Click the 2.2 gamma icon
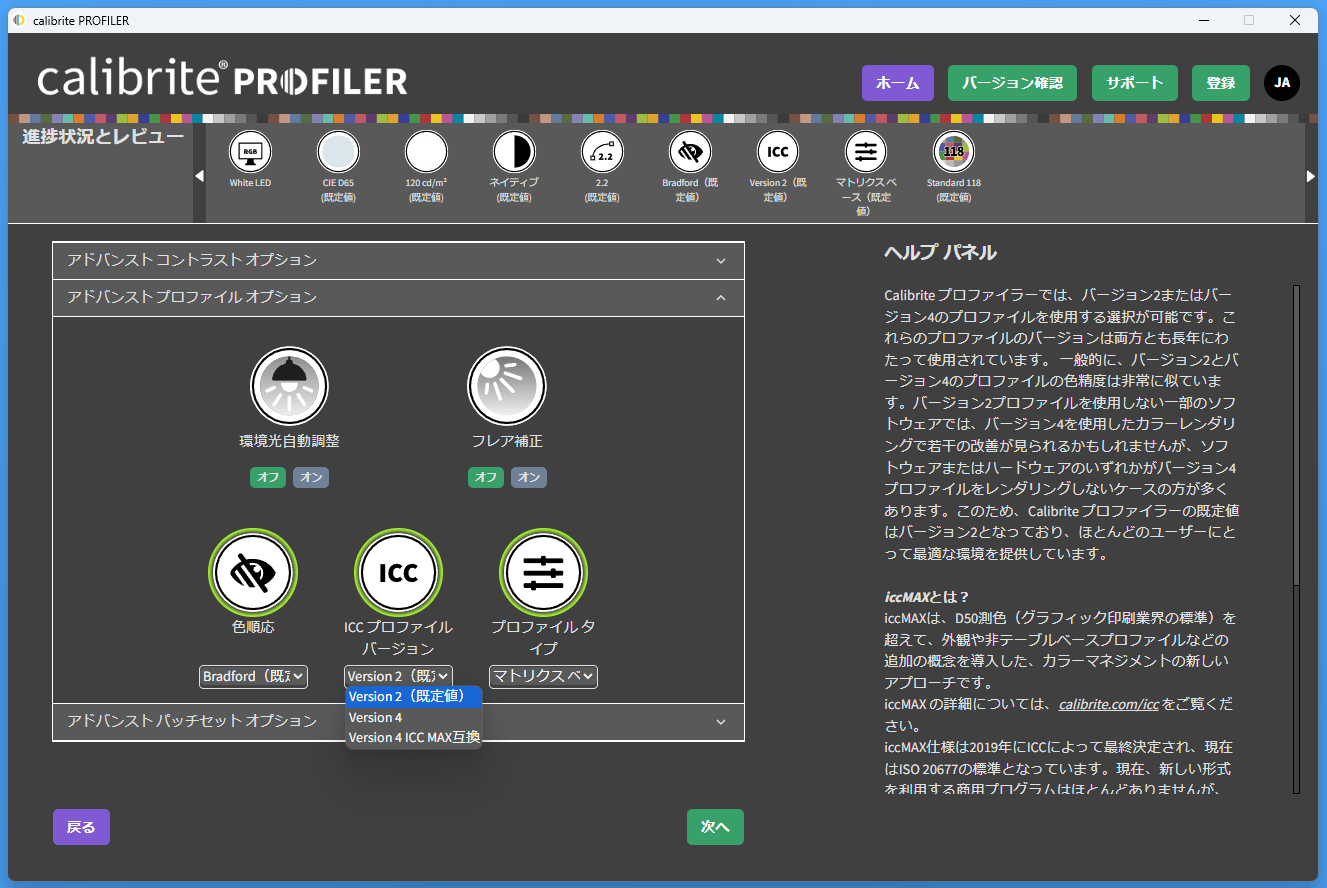 point(602,152)
